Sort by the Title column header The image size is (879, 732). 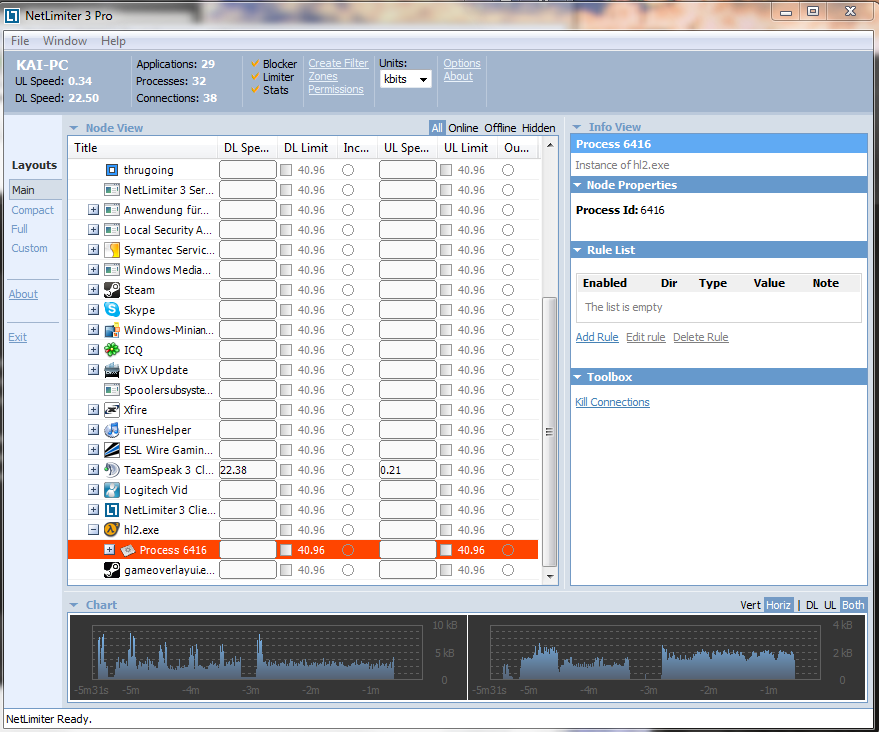click(x=142, y=148)
